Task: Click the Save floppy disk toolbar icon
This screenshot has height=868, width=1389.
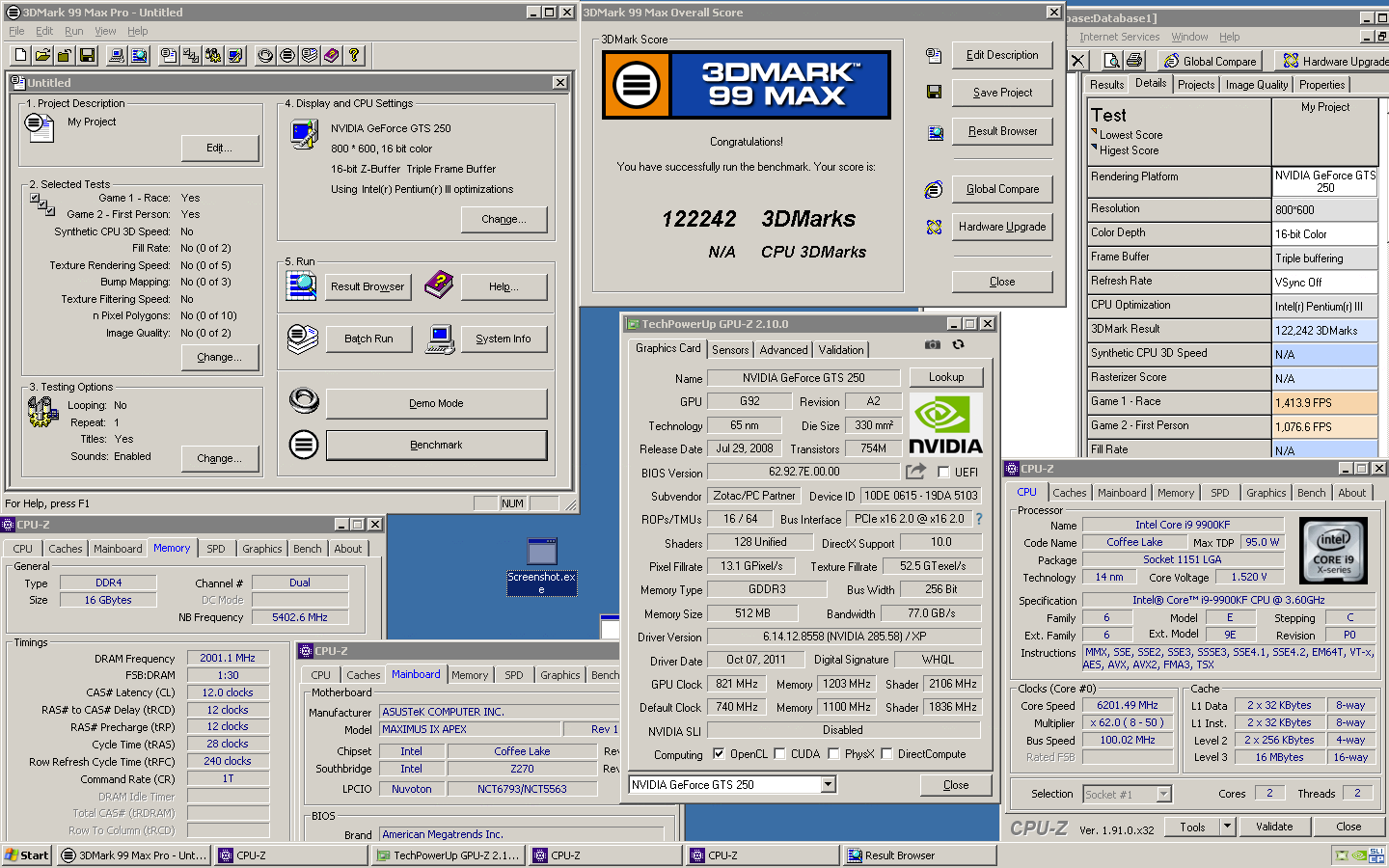Action: click(x=87, y=55)
